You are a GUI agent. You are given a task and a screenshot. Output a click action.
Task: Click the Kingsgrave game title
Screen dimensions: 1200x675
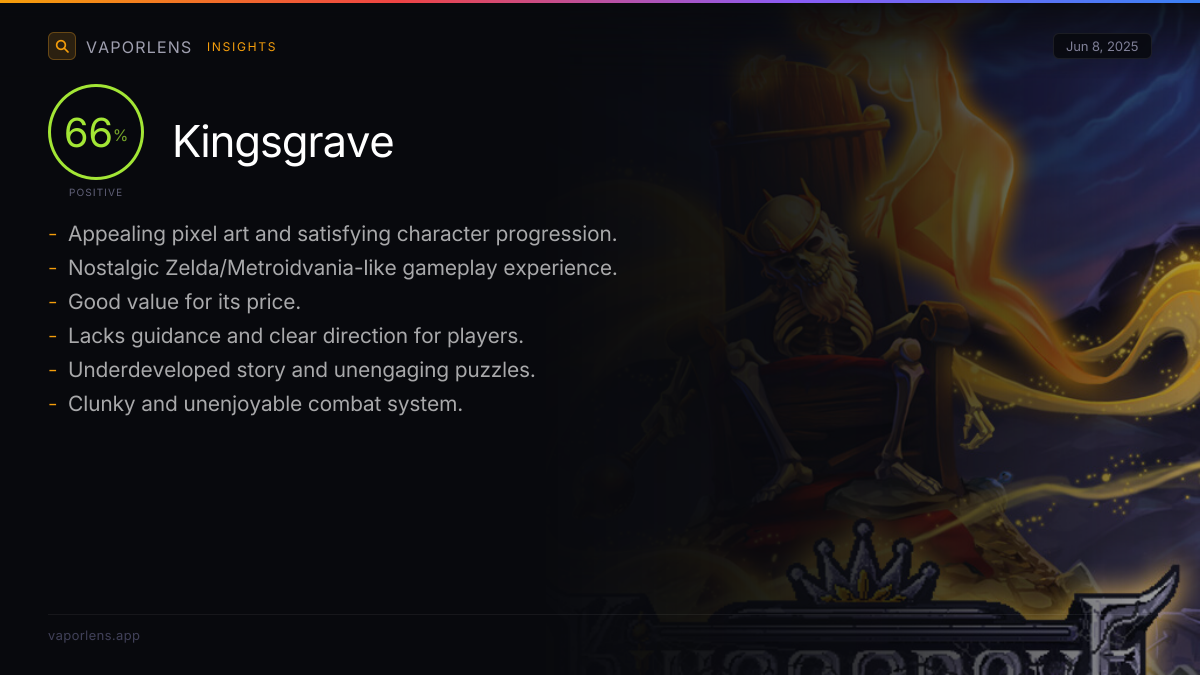(283, 142)
